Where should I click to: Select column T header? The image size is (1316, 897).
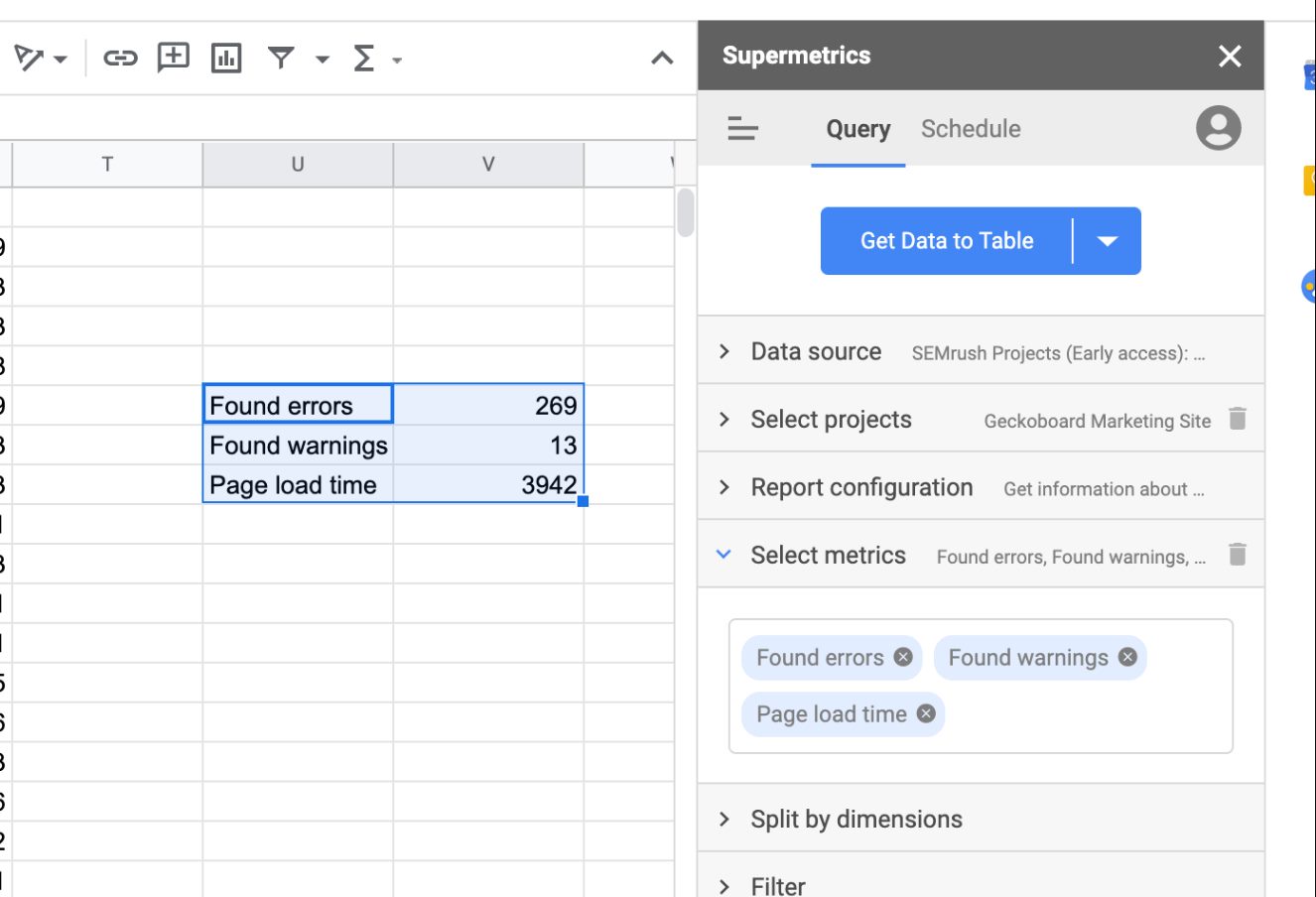click(107, 165)
